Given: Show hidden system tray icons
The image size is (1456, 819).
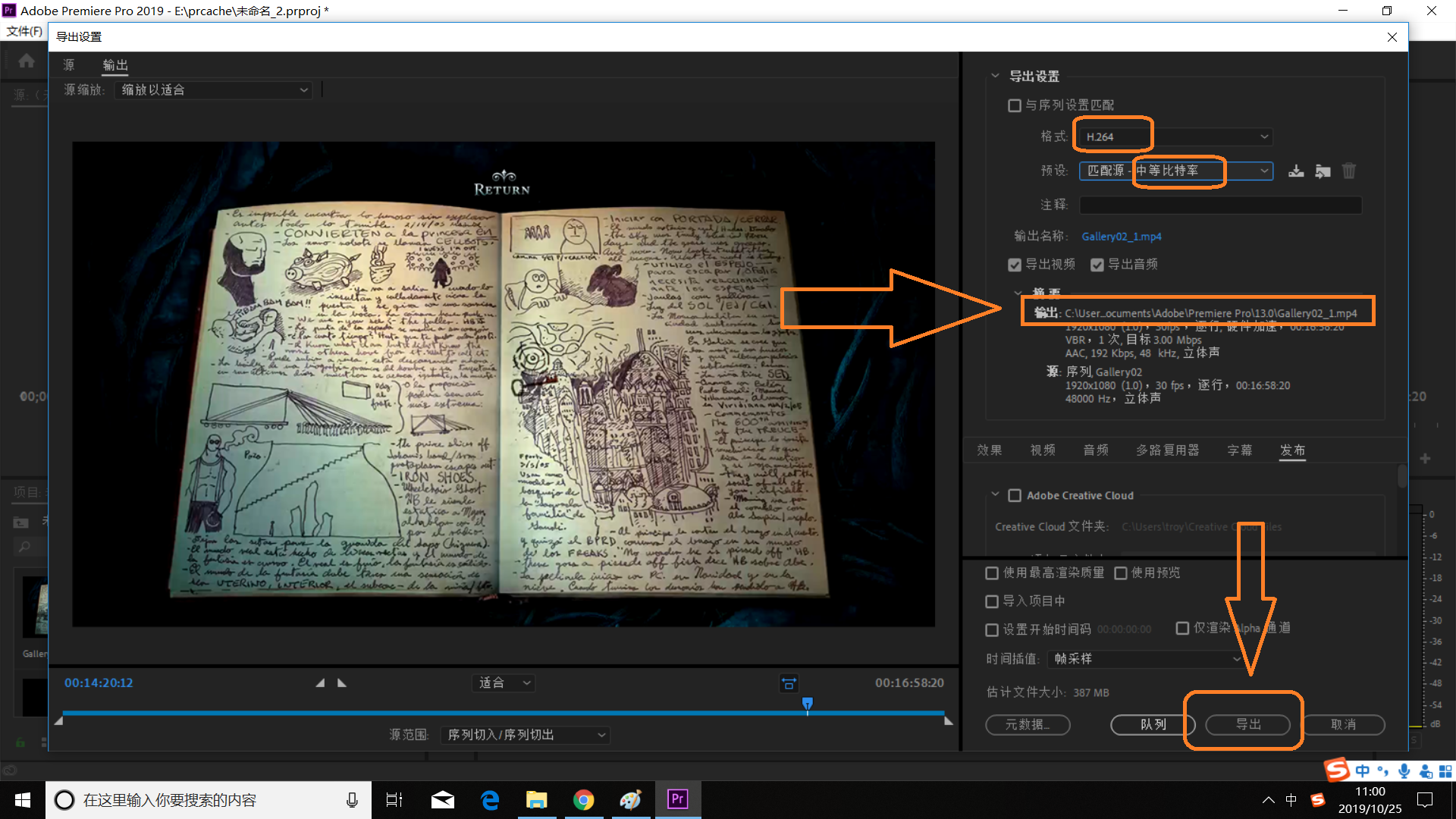Looking at the screenshot, I should point(1268,800).
